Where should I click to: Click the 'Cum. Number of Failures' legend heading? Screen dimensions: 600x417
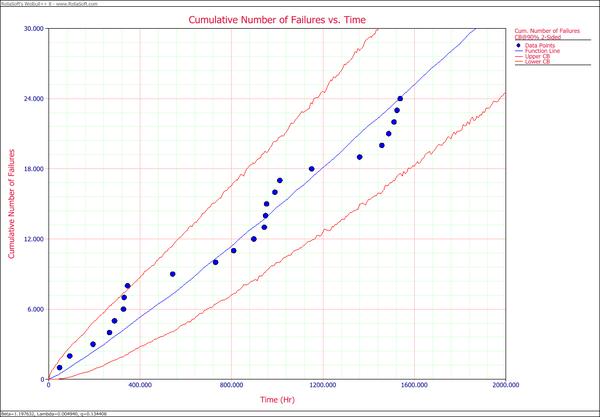tap(548, 31)
